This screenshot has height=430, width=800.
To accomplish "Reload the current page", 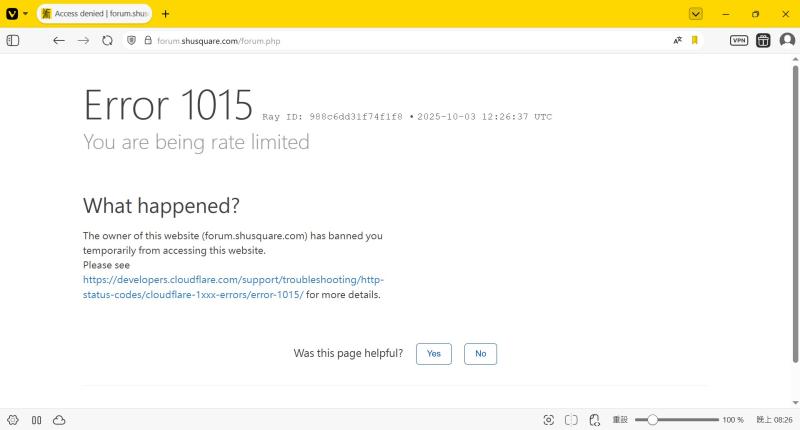I will (x=108, y=40).
